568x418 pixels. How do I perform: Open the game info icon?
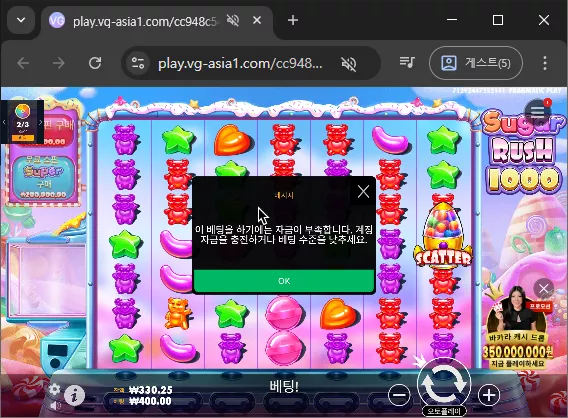[75, 395]
